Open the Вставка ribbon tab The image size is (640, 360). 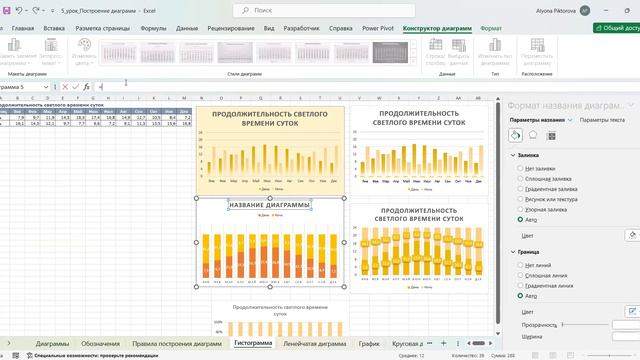[x=54, y=28]
